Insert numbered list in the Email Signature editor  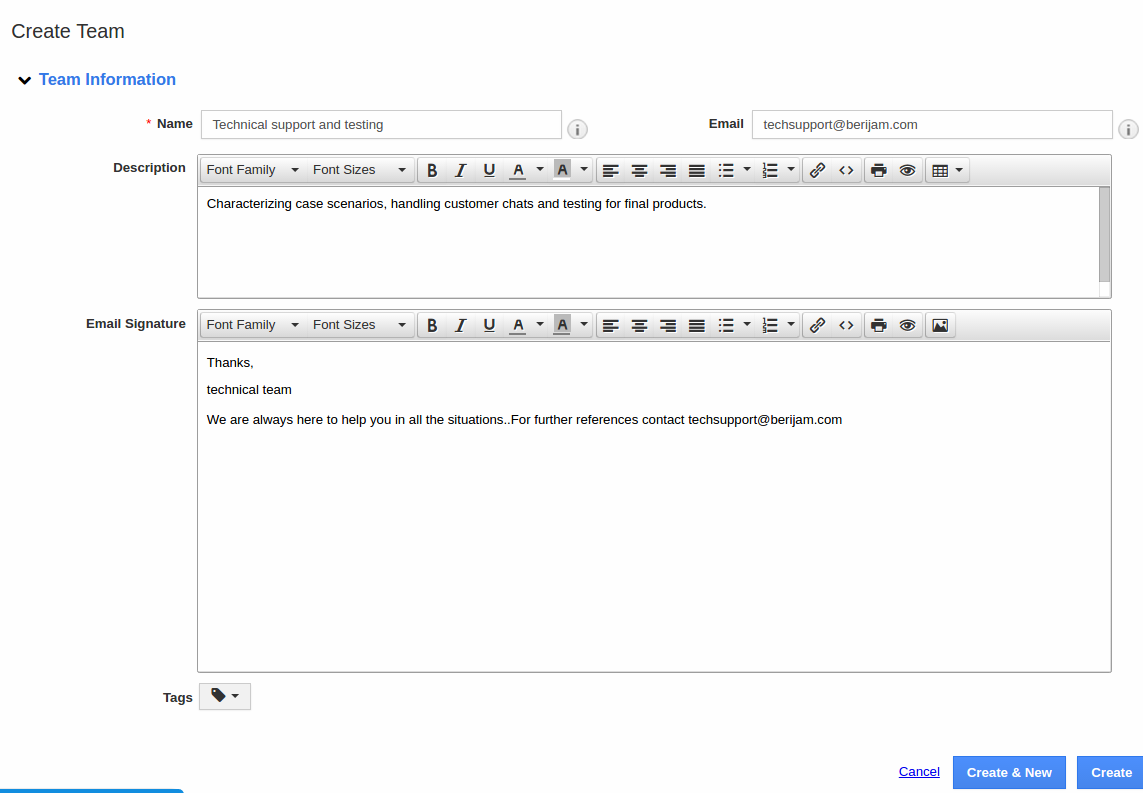pyautogui.click(x=770, y=325)
